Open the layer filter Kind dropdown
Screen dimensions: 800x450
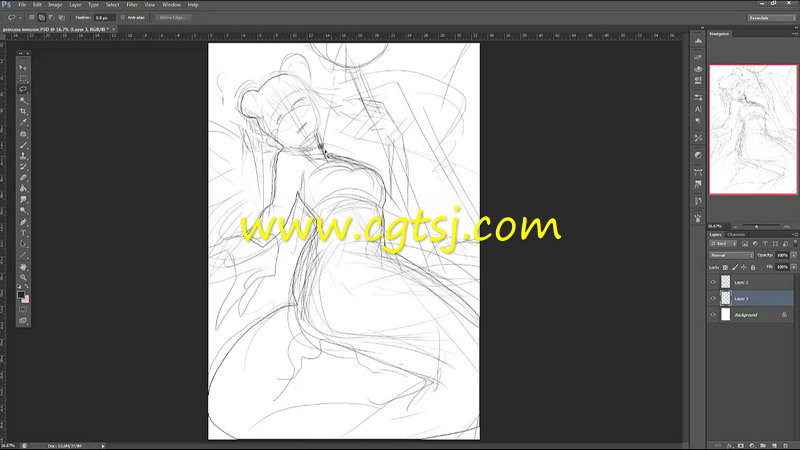723,244
